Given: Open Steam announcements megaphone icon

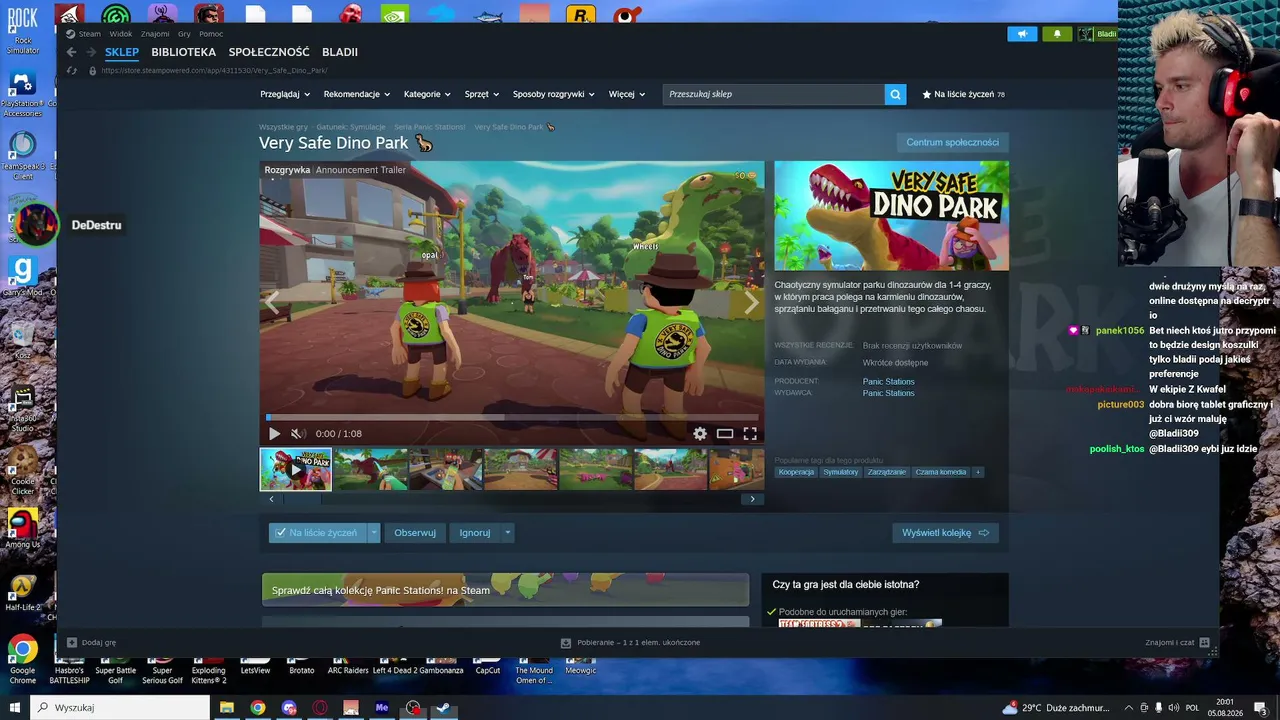Looking at the screenshot, I should click(x=1022, y=34).
